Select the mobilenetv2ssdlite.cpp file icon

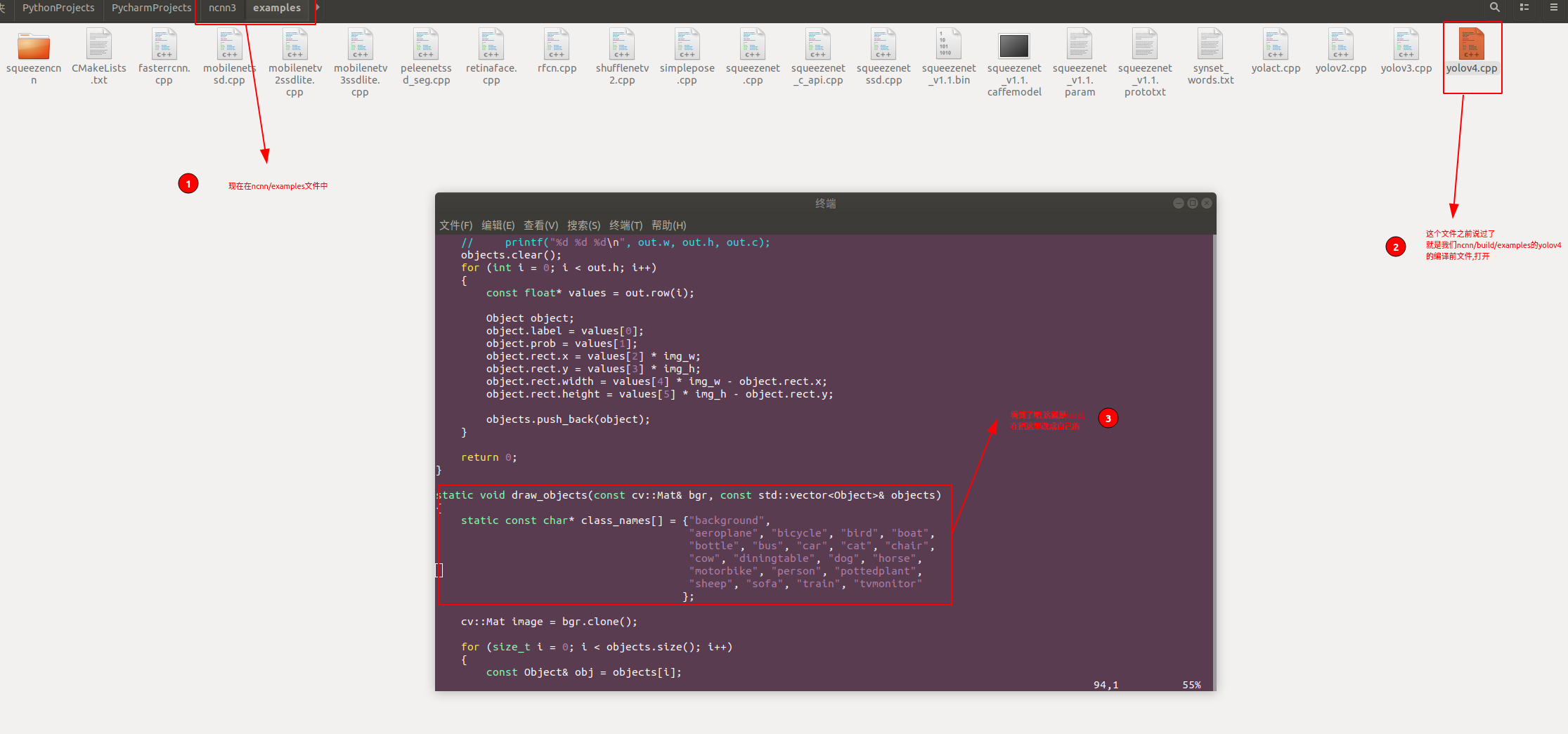(295, 44)
